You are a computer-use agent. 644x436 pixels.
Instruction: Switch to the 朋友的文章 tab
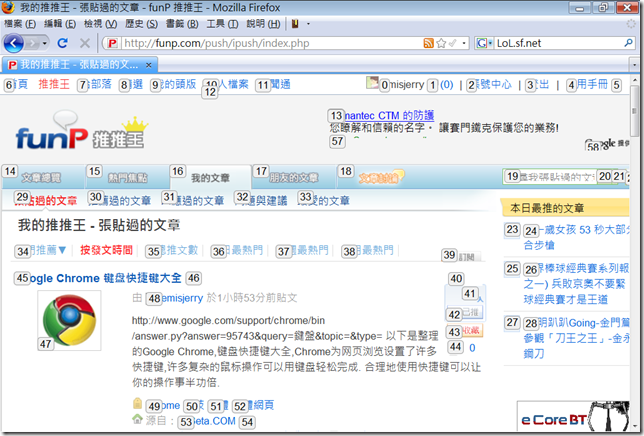tap(293, 178)
